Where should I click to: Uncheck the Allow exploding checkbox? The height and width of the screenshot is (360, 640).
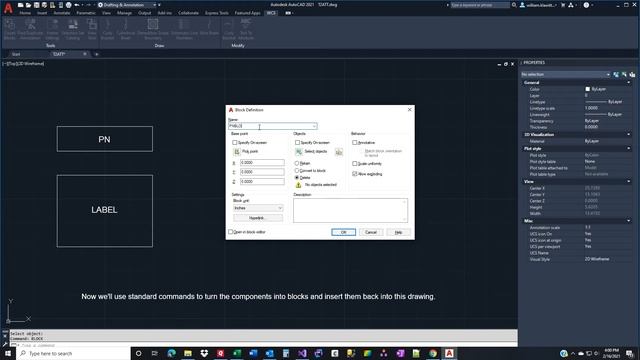(x=355, y=174)
